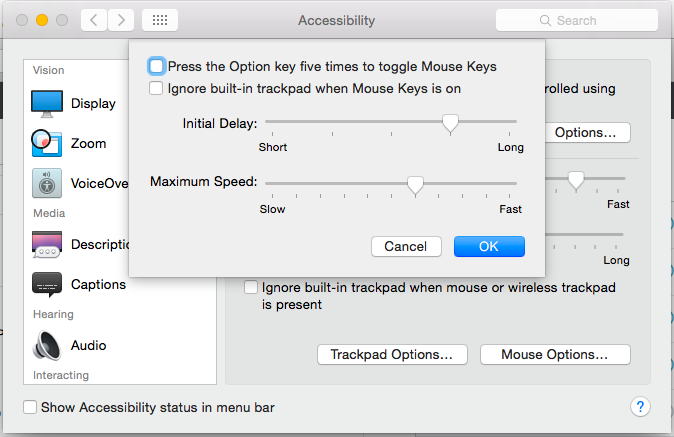Image resolution: width=674 pixels, height=437 pixels.
Task: Select the Zoom icon in sidebar
Action: pyautogui.click(x=47, y=144)
